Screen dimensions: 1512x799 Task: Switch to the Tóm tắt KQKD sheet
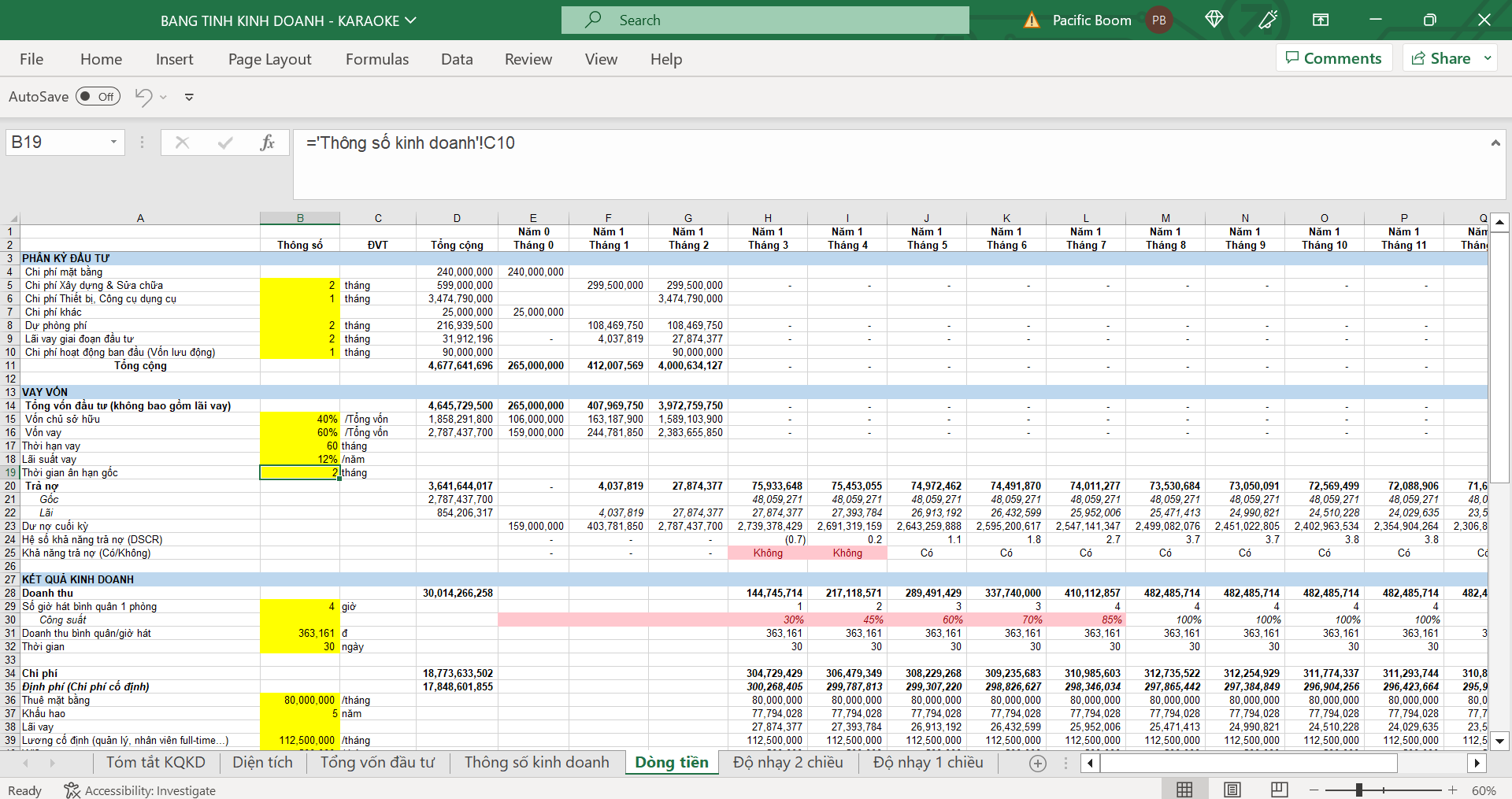point(155,762)
